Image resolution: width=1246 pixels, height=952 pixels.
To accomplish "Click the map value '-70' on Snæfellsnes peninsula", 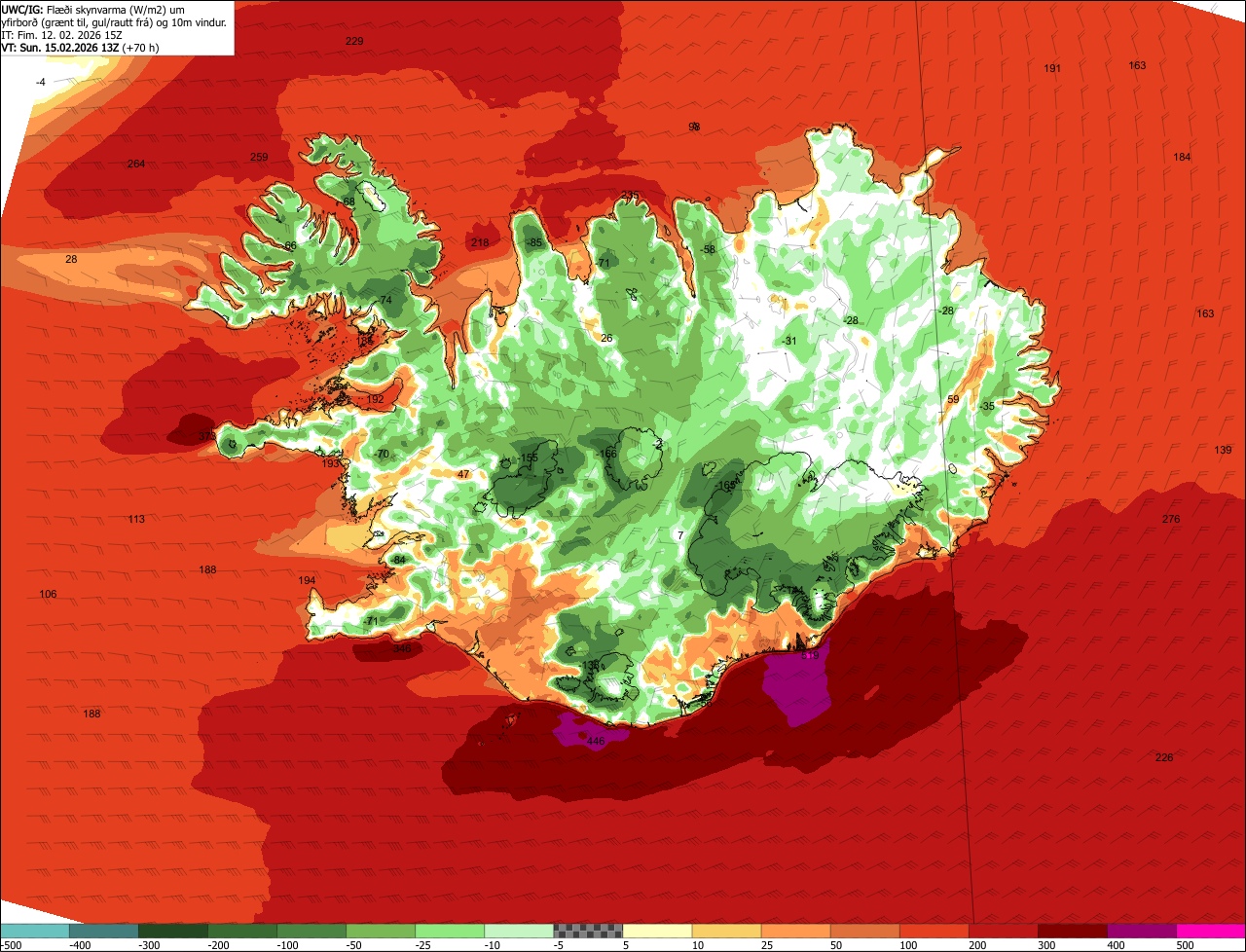I will [382, 454].
